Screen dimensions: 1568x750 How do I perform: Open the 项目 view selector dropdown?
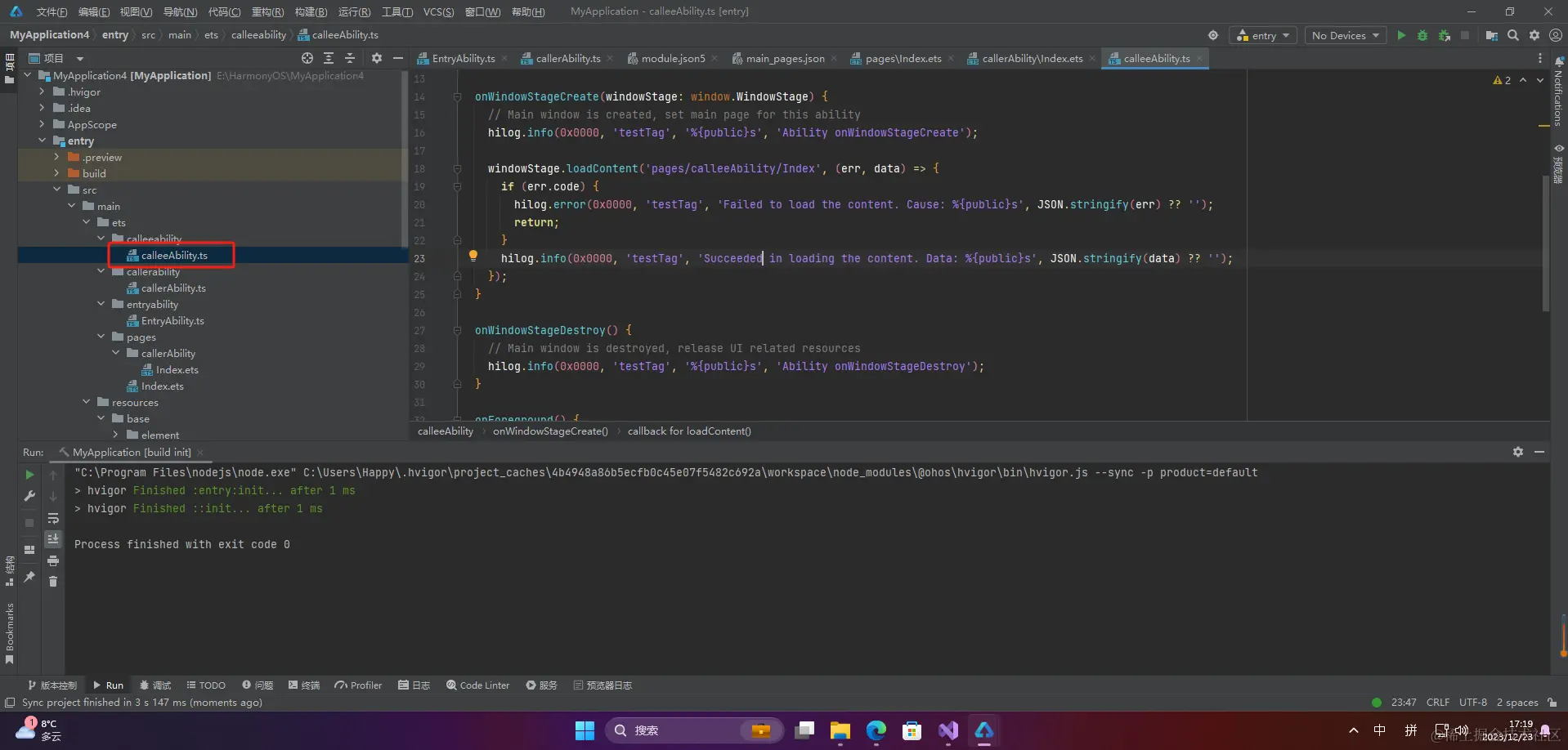pos(57,58)
